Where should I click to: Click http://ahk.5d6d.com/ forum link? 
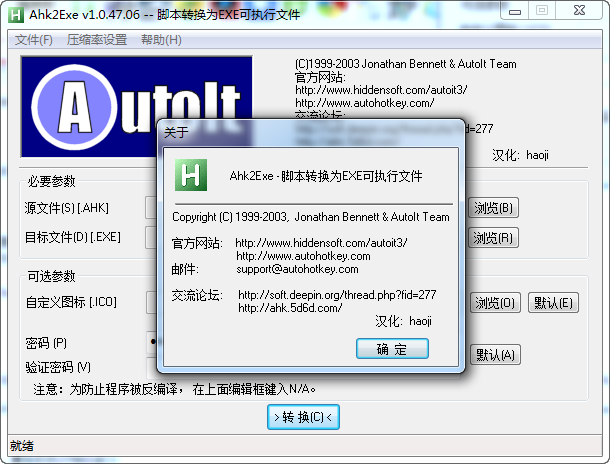click(x=290, y=308)
